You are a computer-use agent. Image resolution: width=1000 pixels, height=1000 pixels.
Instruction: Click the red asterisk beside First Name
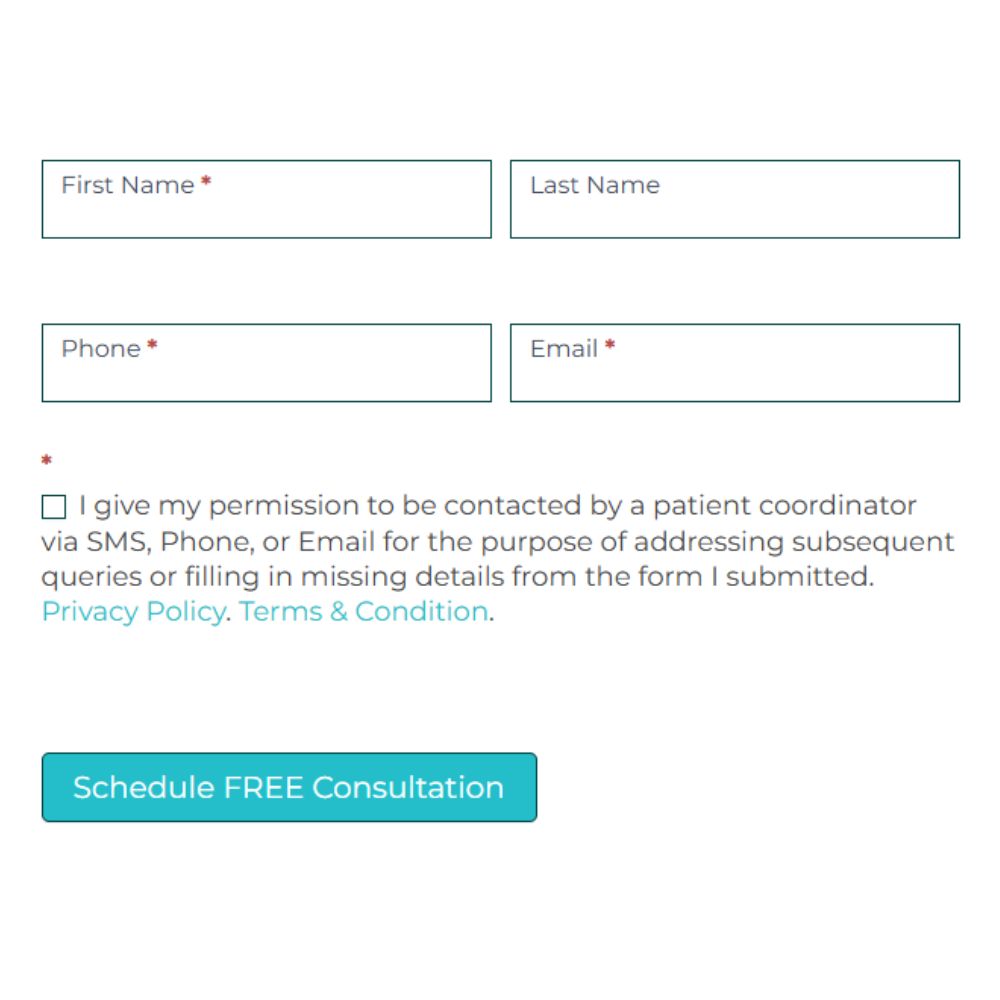tap(206, 184)
